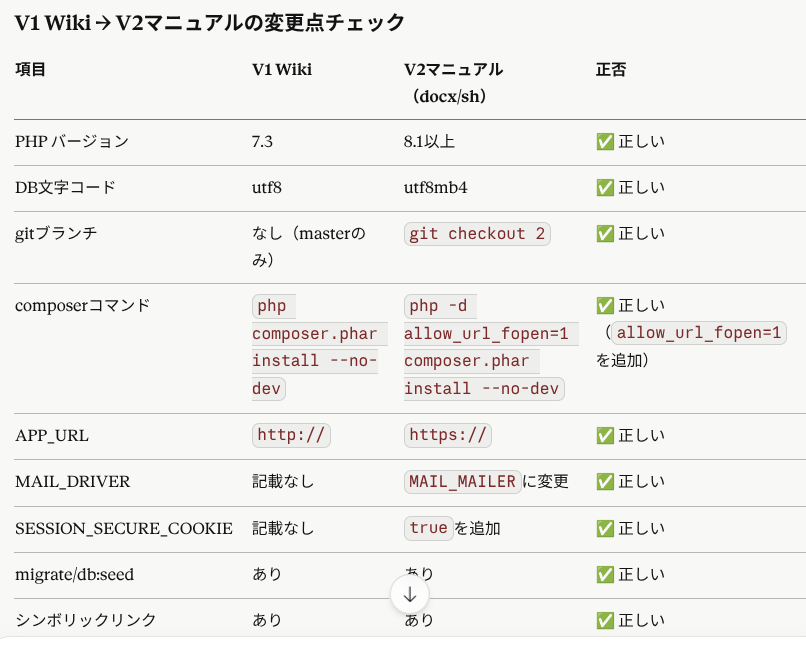Image resolution: width=806 pixels, height=646 pixels.
Task: Click the 'true' code snippet
Action: pyautogui.click(x=428, y=528)
